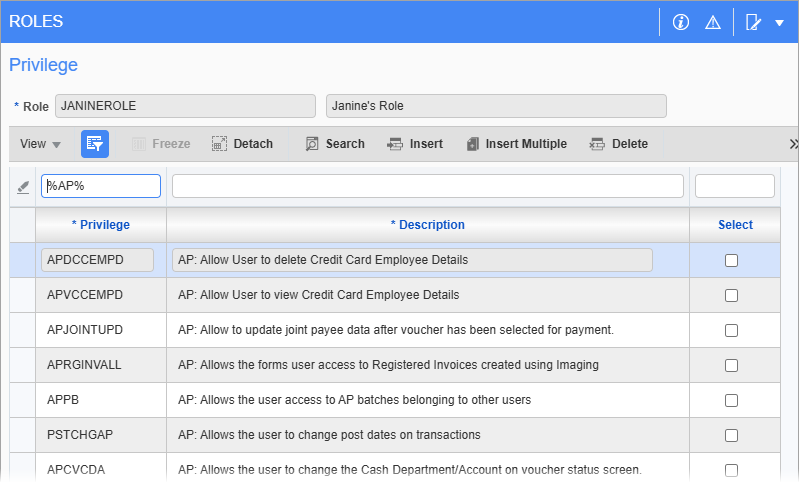Open the information icon in header
The width and height of the screenshot is (799, 483).
(680, 22)
